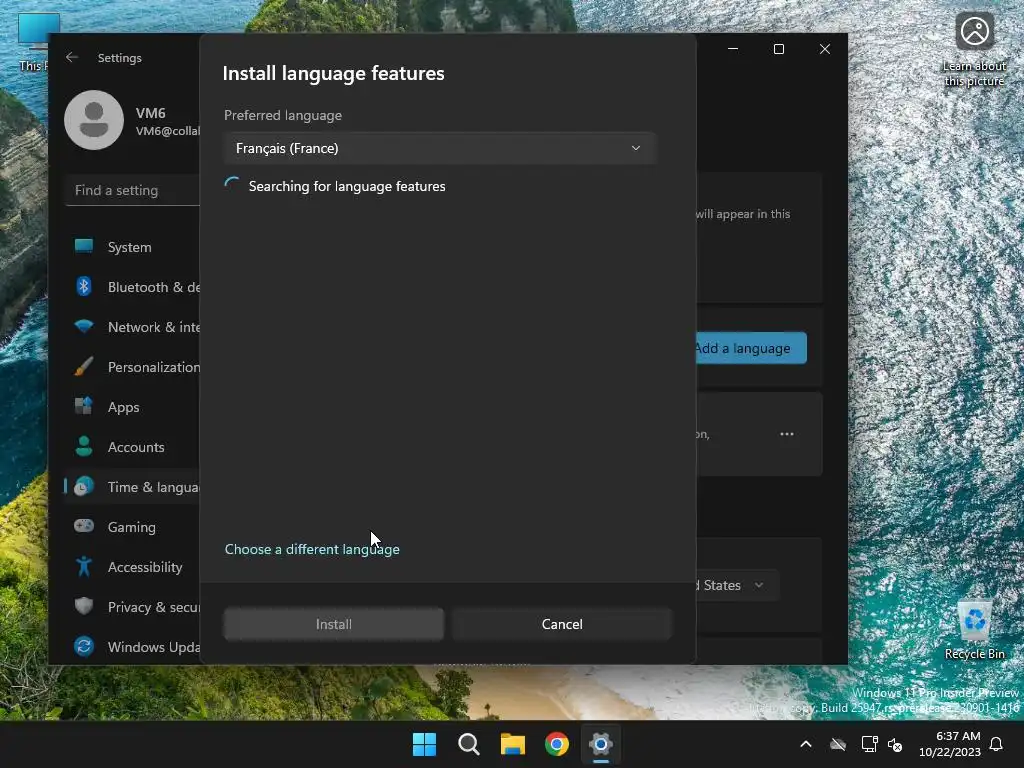Screen dimensions: 1024x768
Task: Expand the United States region dropdown
Action: pos(737,585)
